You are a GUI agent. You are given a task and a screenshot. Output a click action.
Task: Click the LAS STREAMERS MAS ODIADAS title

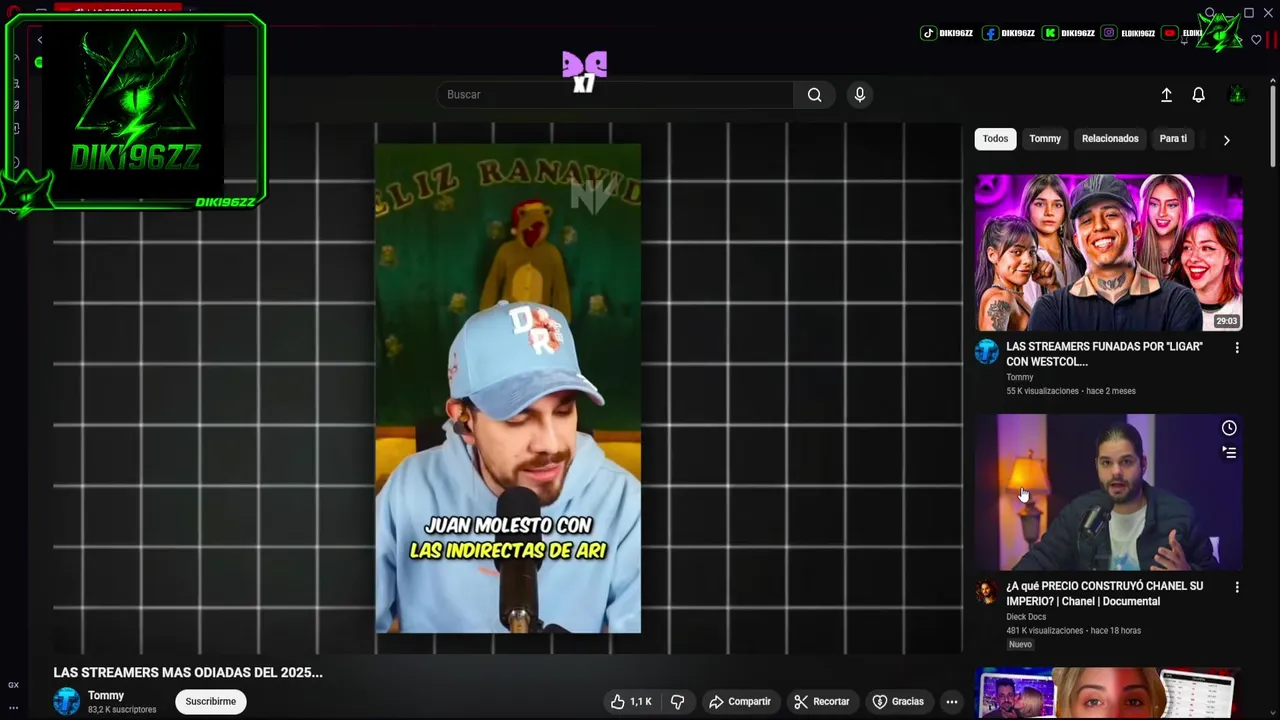[188, 673]
